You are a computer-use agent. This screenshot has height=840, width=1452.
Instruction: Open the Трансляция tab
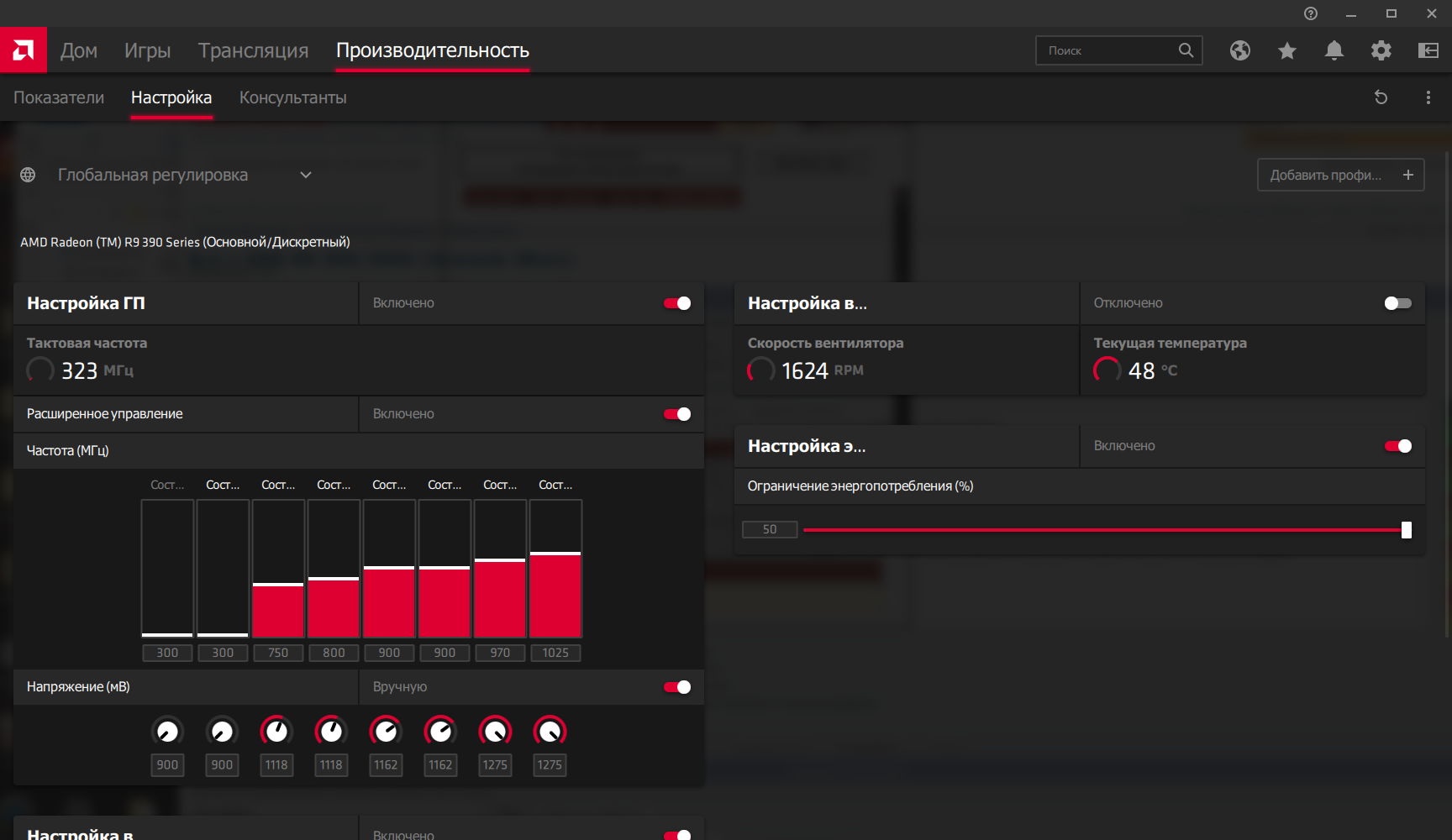click(254, 50)
